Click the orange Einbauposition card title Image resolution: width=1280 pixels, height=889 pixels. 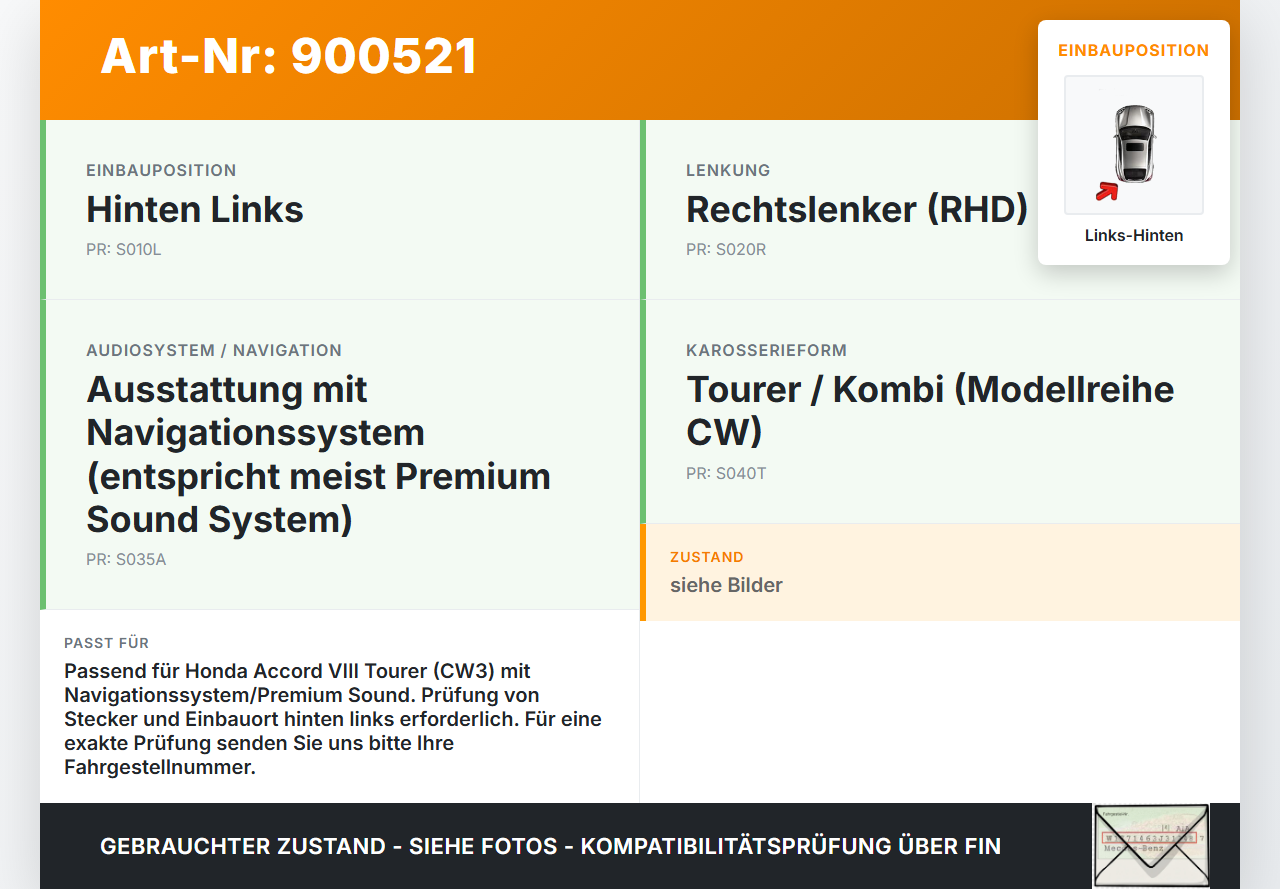[x=1134, y=50]
